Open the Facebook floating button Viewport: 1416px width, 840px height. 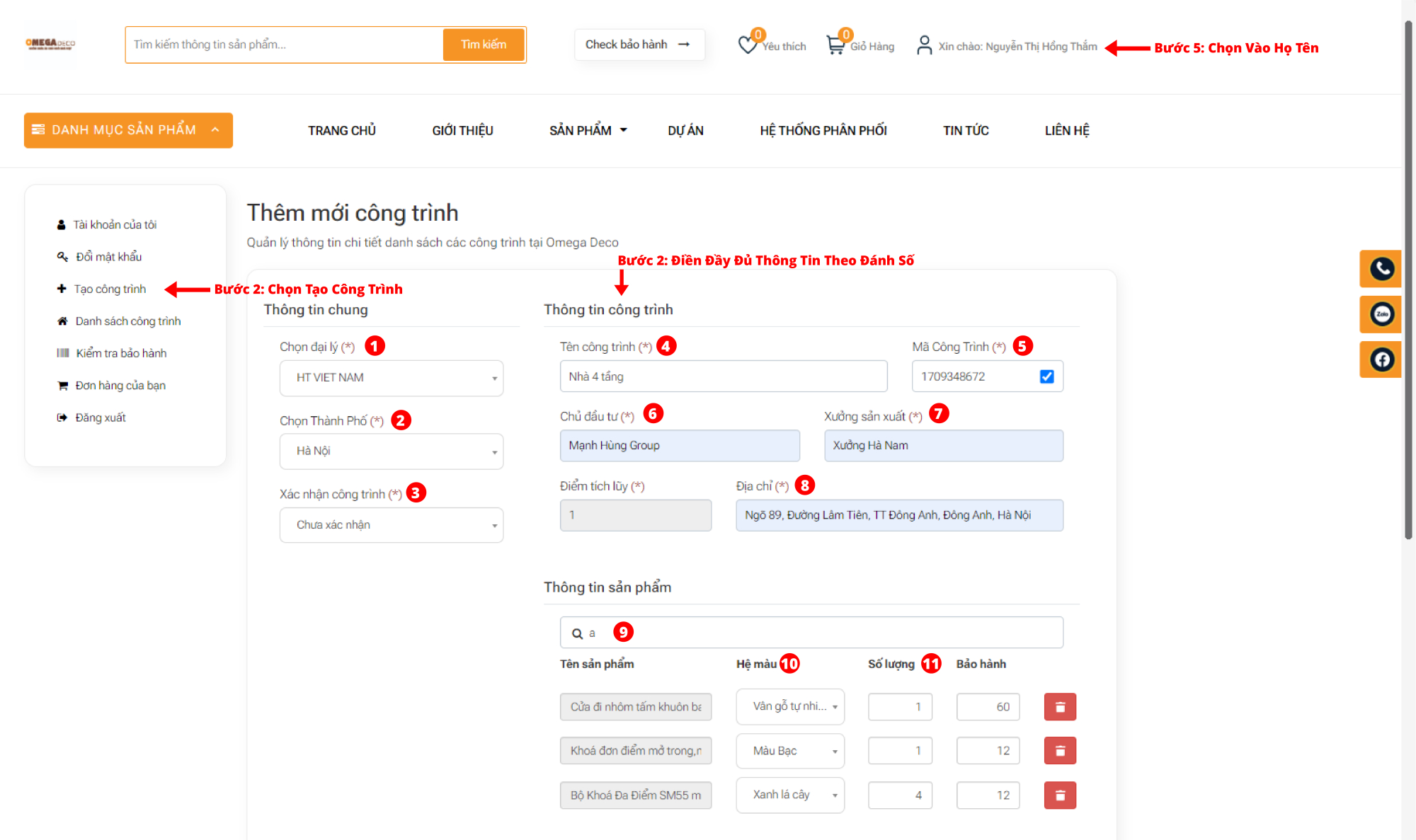(1381, 359)
